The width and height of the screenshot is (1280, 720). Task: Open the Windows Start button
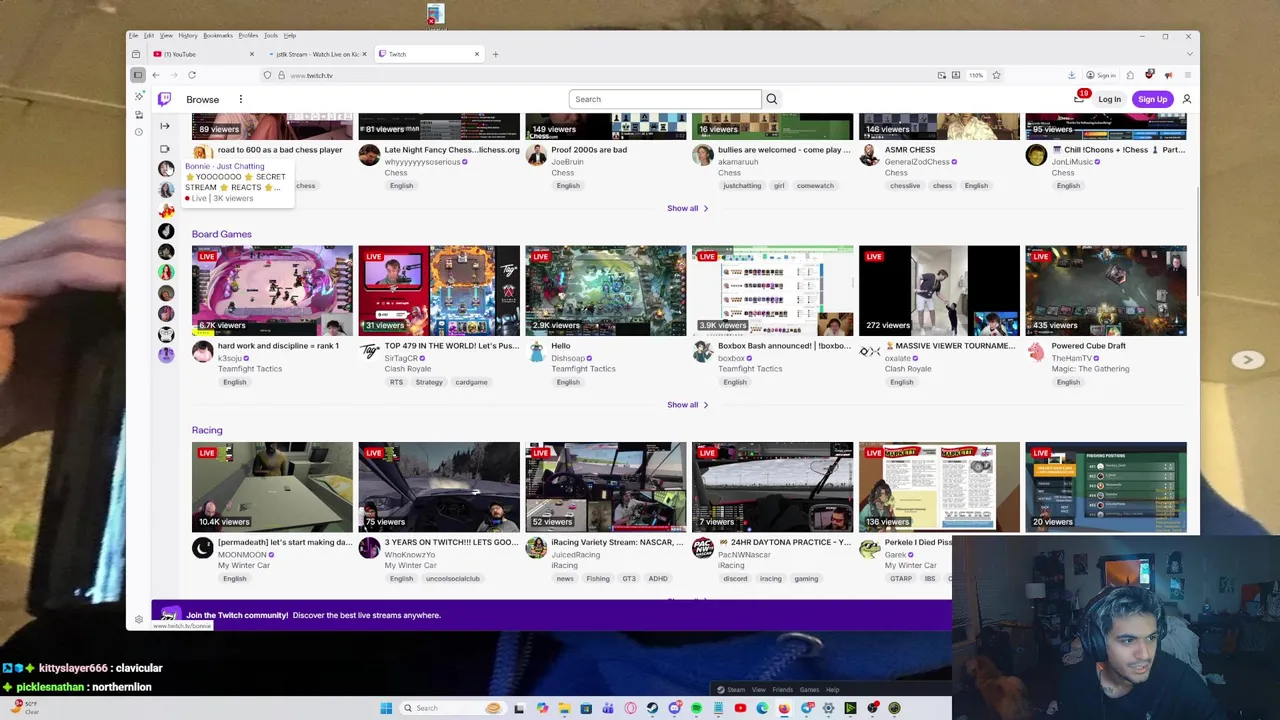pos(386,708)
